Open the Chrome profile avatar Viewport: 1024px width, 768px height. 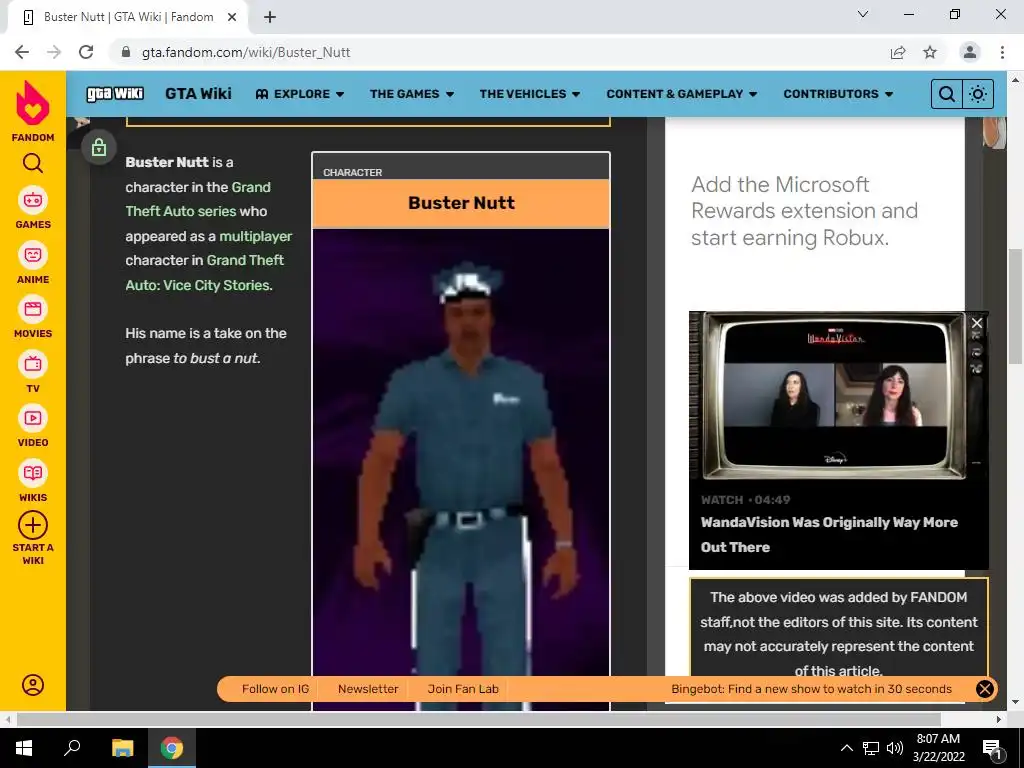click(x=970, y=52)
